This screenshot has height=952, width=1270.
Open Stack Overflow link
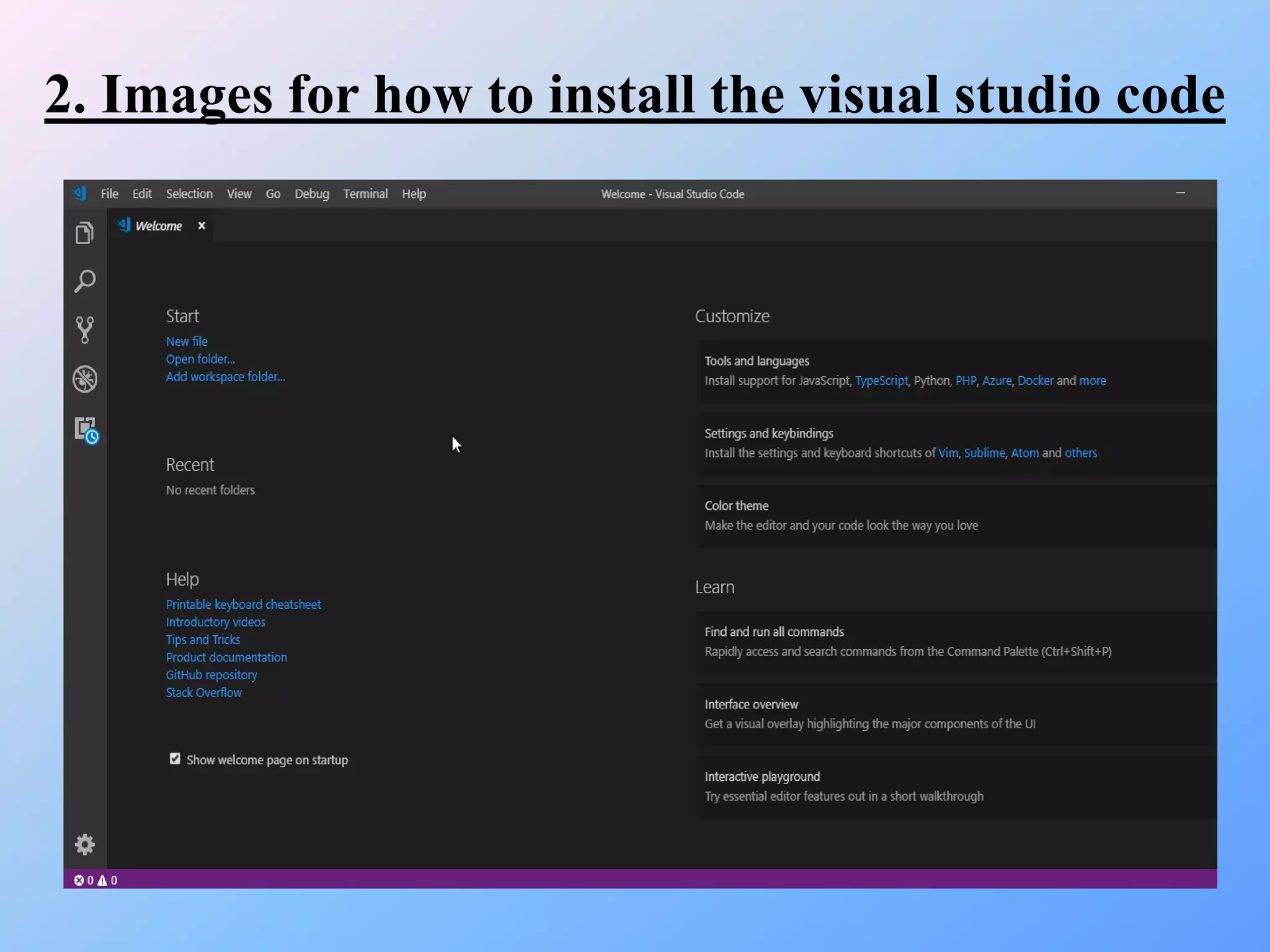point(203,692)
